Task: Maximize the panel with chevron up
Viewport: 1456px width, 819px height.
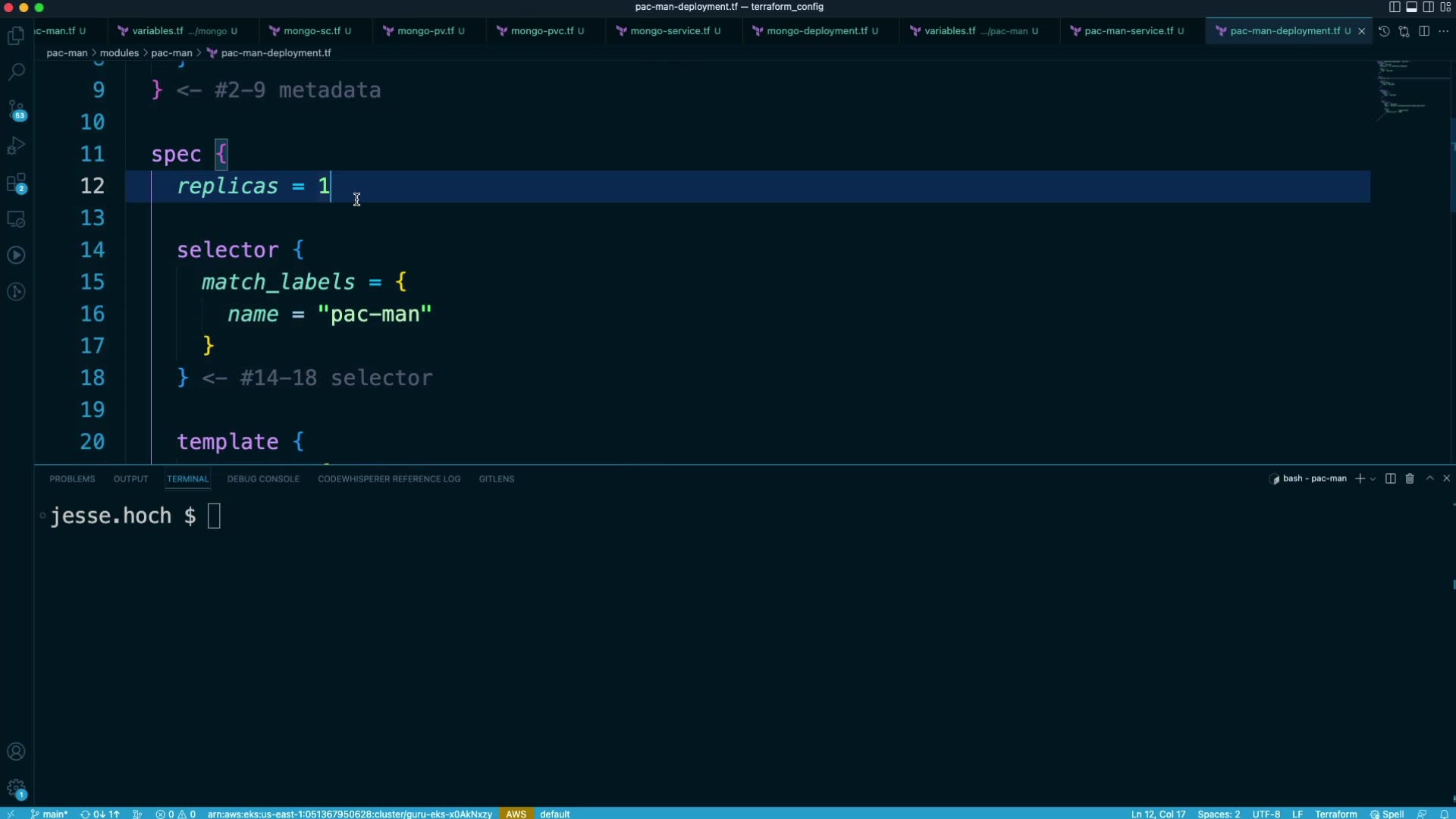Action: (1429, 479)
